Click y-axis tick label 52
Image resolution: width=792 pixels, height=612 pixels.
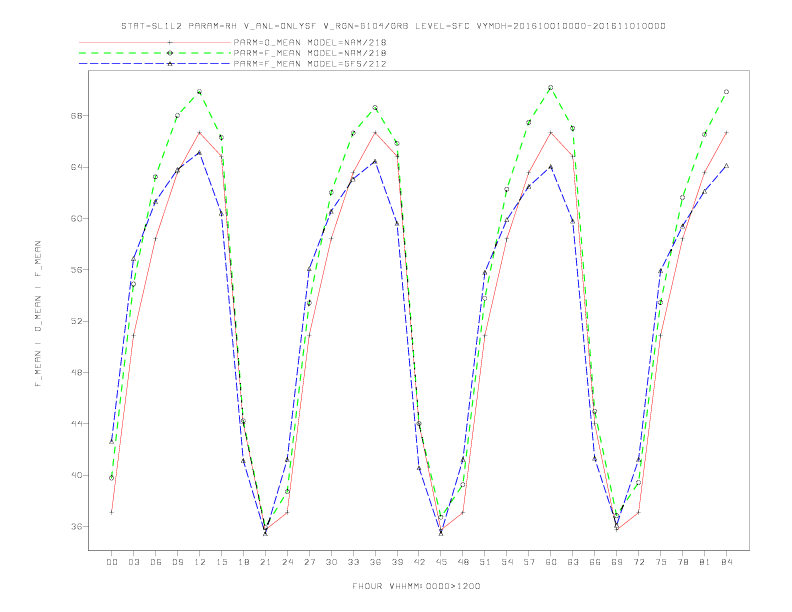pyautogui.click(x=76, y=321)
